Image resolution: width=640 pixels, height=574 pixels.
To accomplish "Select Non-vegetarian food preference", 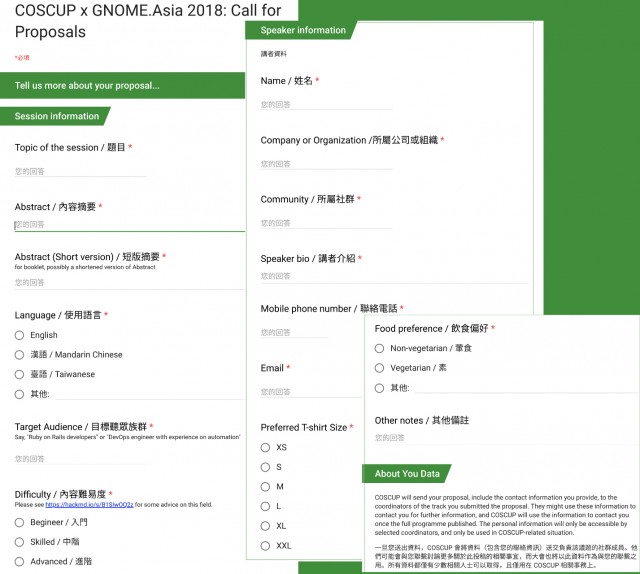I will 379,348.
